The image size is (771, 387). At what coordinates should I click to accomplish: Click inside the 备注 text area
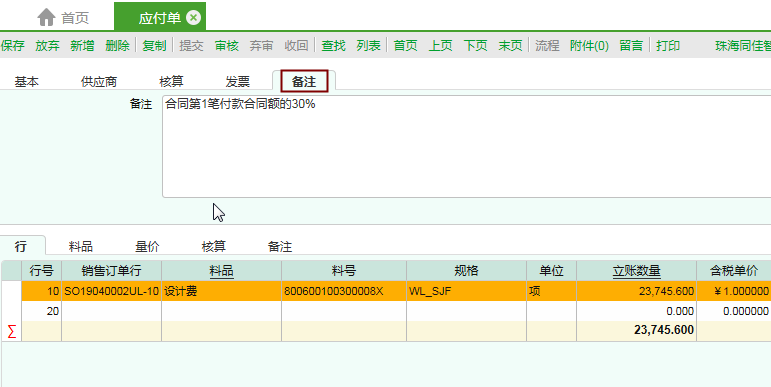(x=466, y=147)
